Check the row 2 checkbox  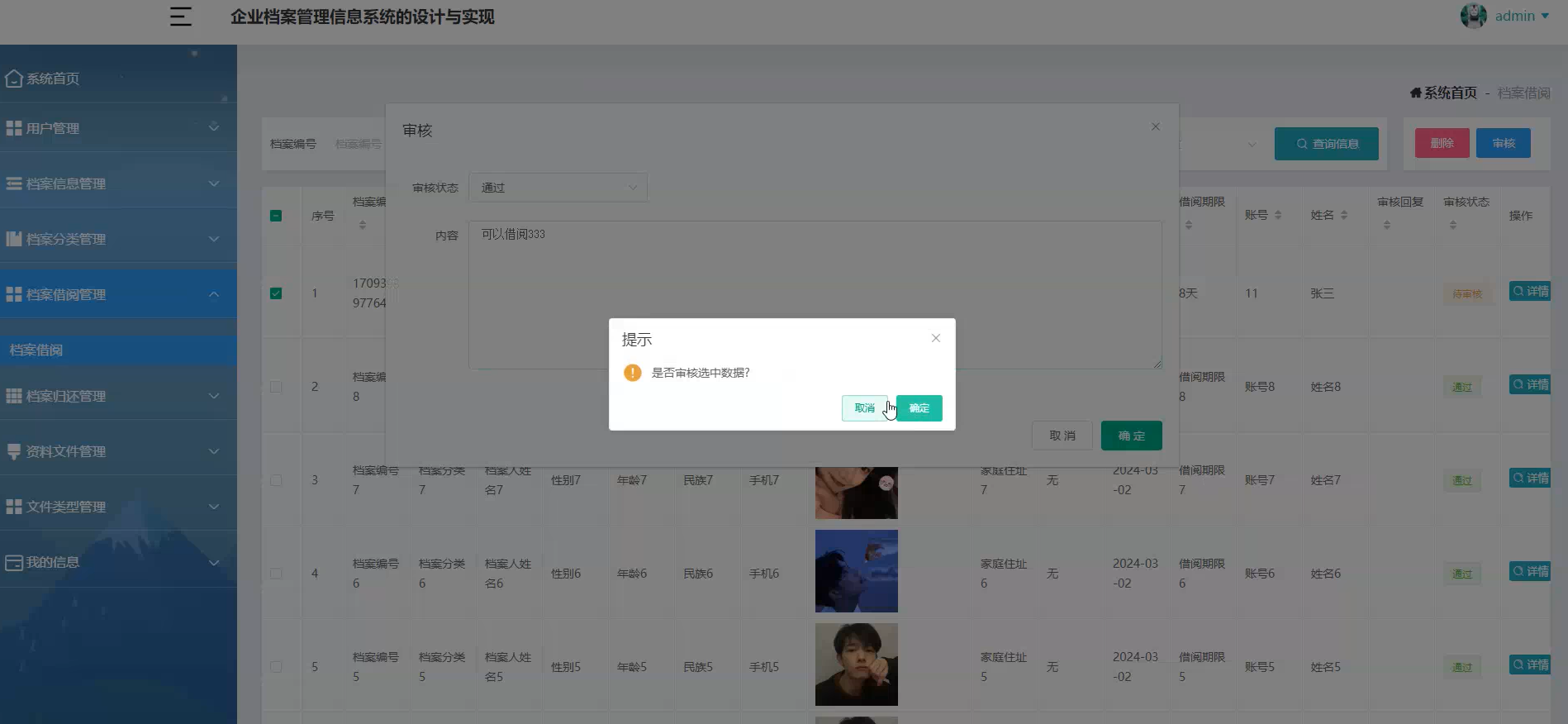pos(276,387)
